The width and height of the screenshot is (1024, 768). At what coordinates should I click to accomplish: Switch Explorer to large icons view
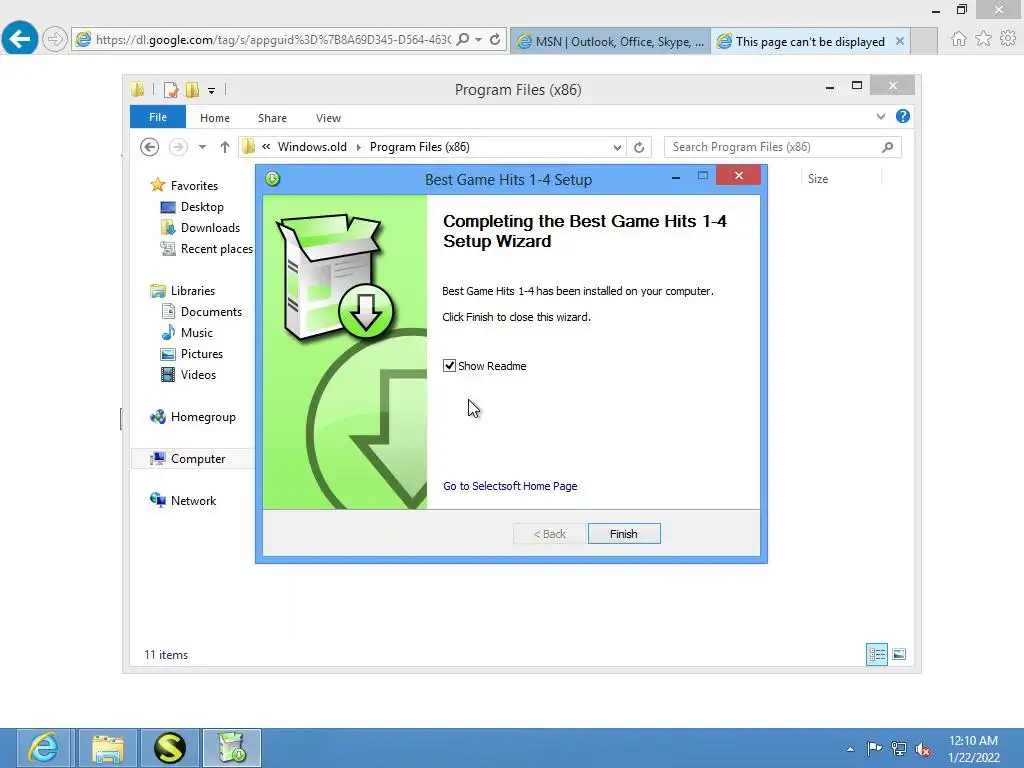(899, 654)
